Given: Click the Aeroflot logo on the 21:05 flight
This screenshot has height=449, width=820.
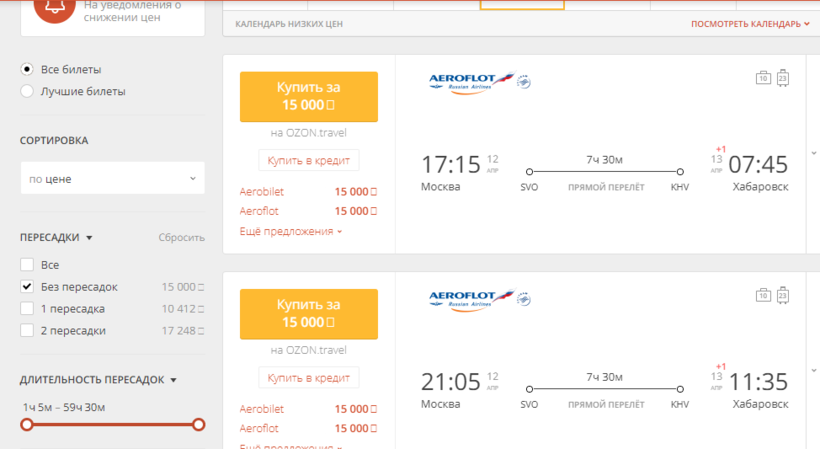Looking at the screenshot, I should click(470, 297).
